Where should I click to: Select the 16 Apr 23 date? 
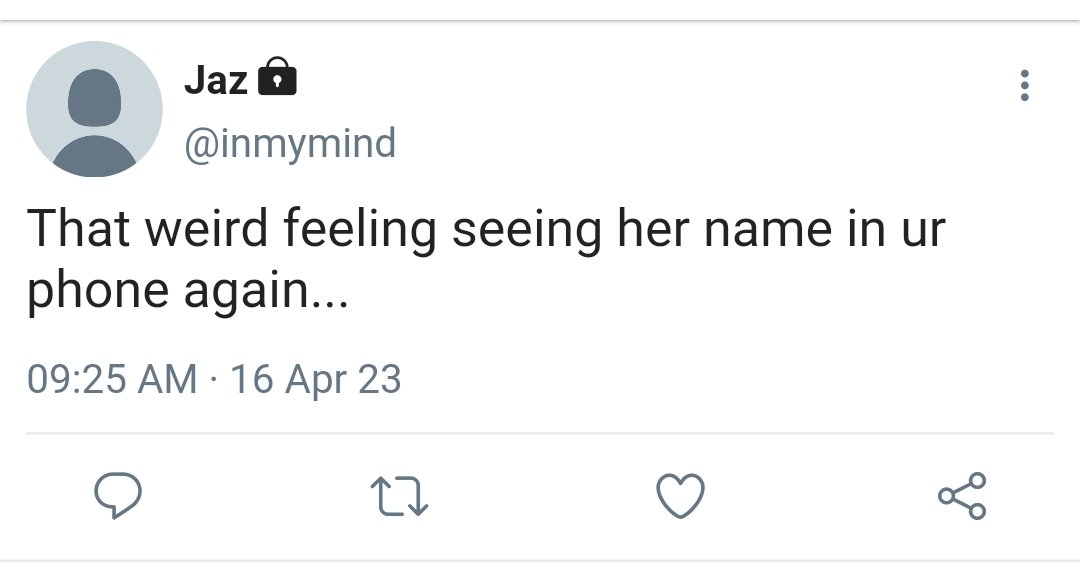point(315,379)
